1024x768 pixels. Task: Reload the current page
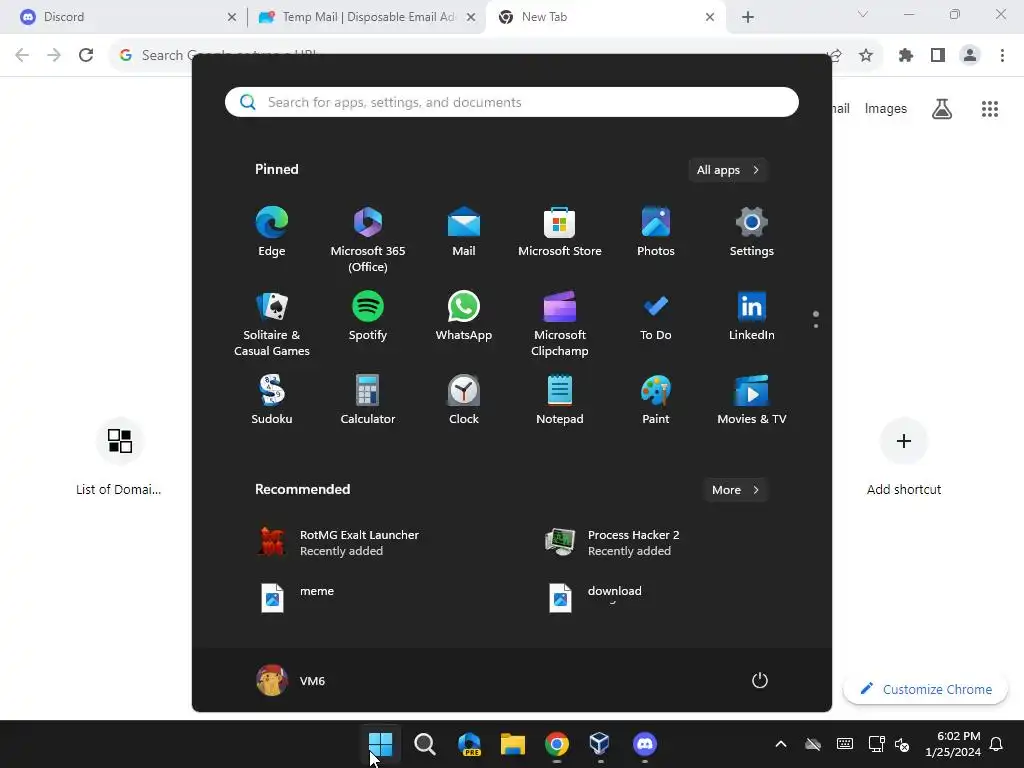[86, 55]
